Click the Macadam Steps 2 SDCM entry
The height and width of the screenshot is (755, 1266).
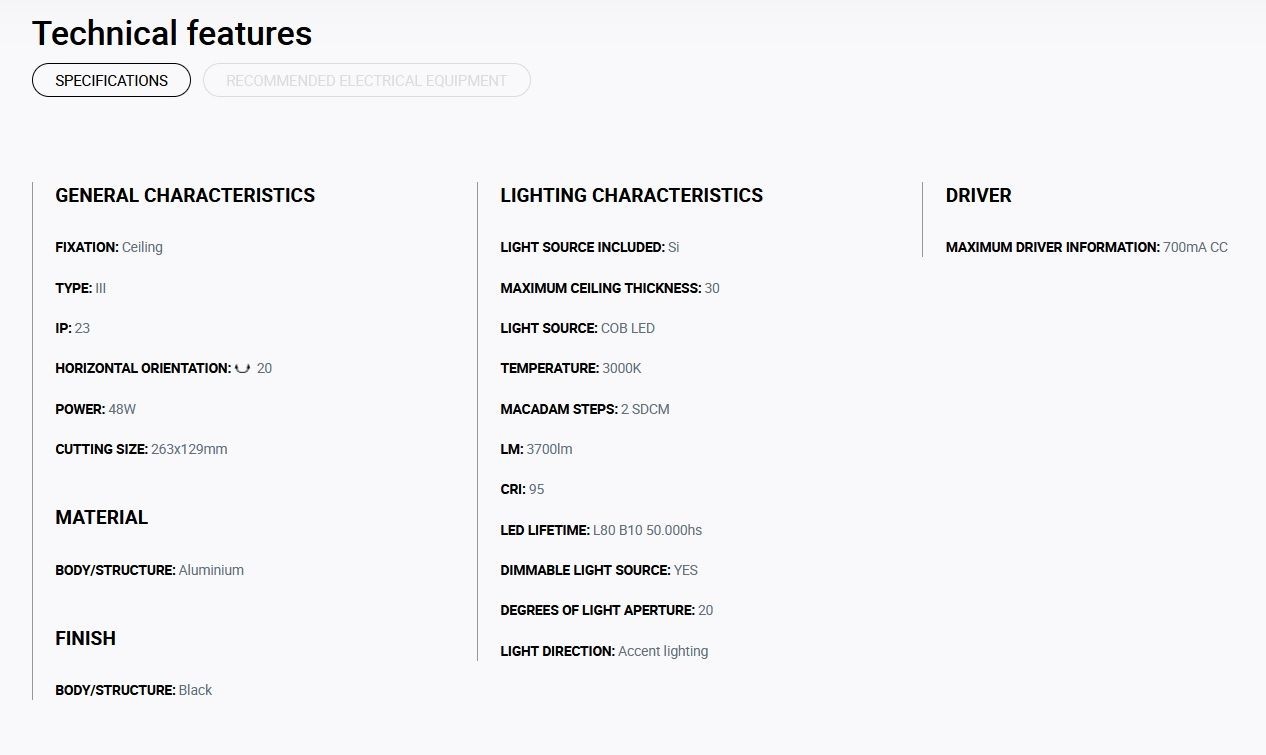[x=585, y=409]
